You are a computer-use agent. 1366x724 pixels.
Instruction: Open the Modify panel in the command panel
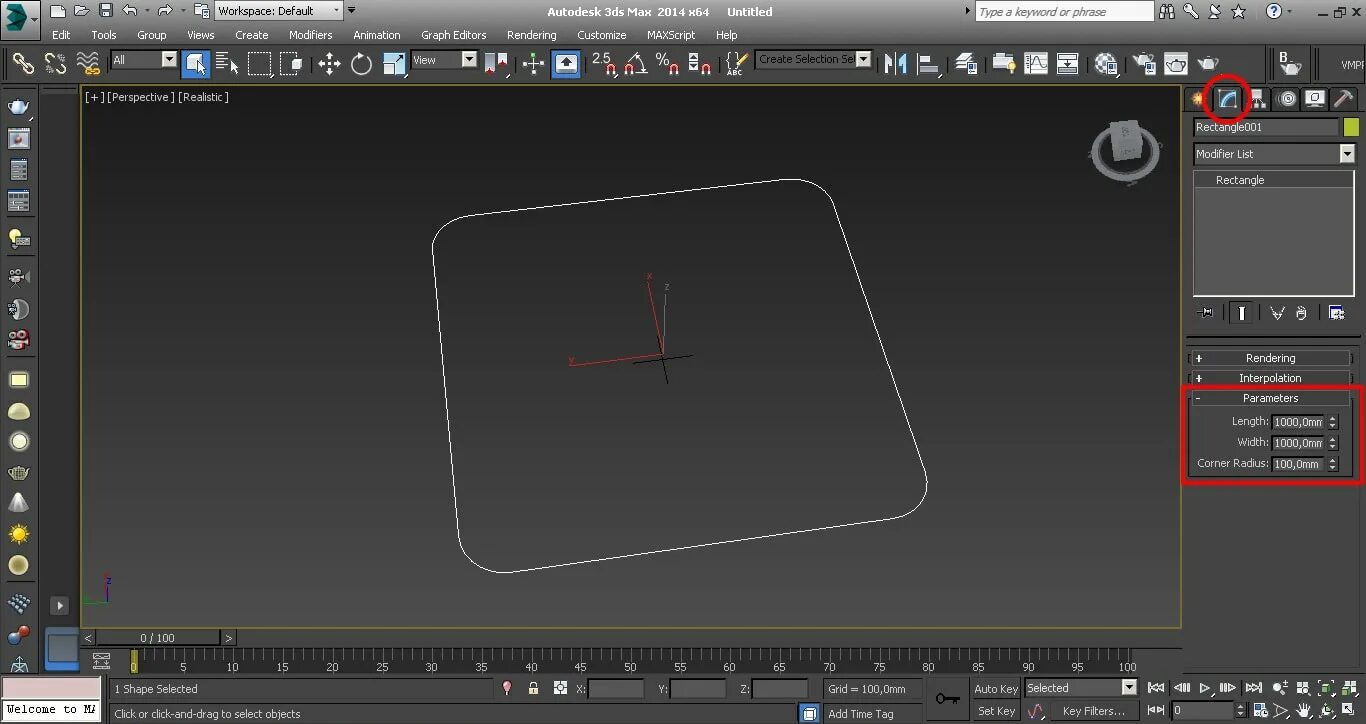click(1228, 98)
